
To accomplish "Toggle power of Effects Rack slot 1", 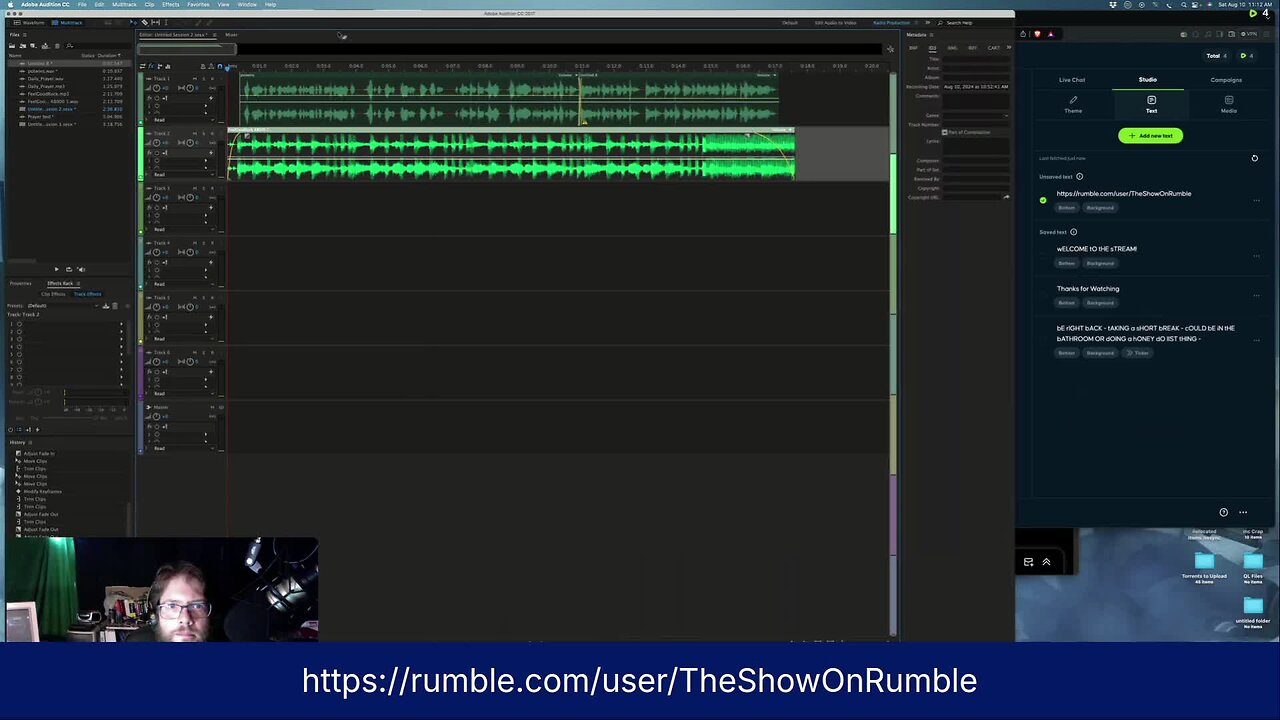I will (19, 324).
